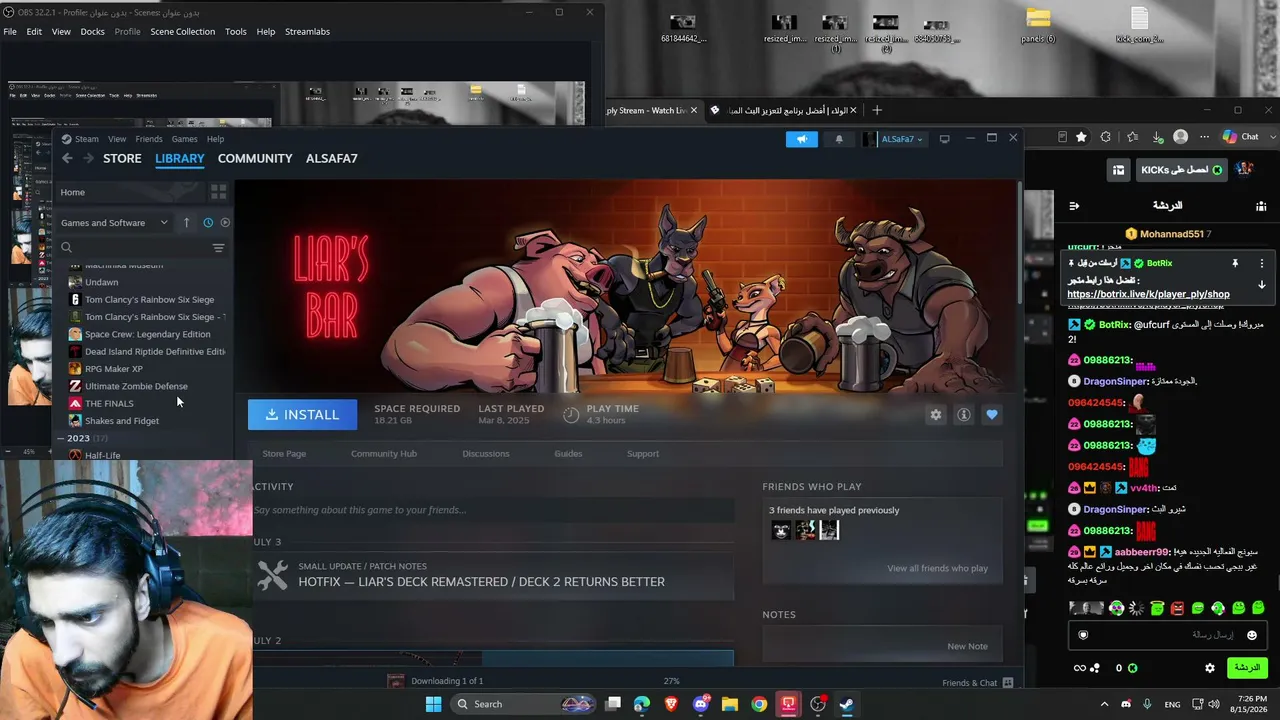View all friends who play

click(937, 568)
